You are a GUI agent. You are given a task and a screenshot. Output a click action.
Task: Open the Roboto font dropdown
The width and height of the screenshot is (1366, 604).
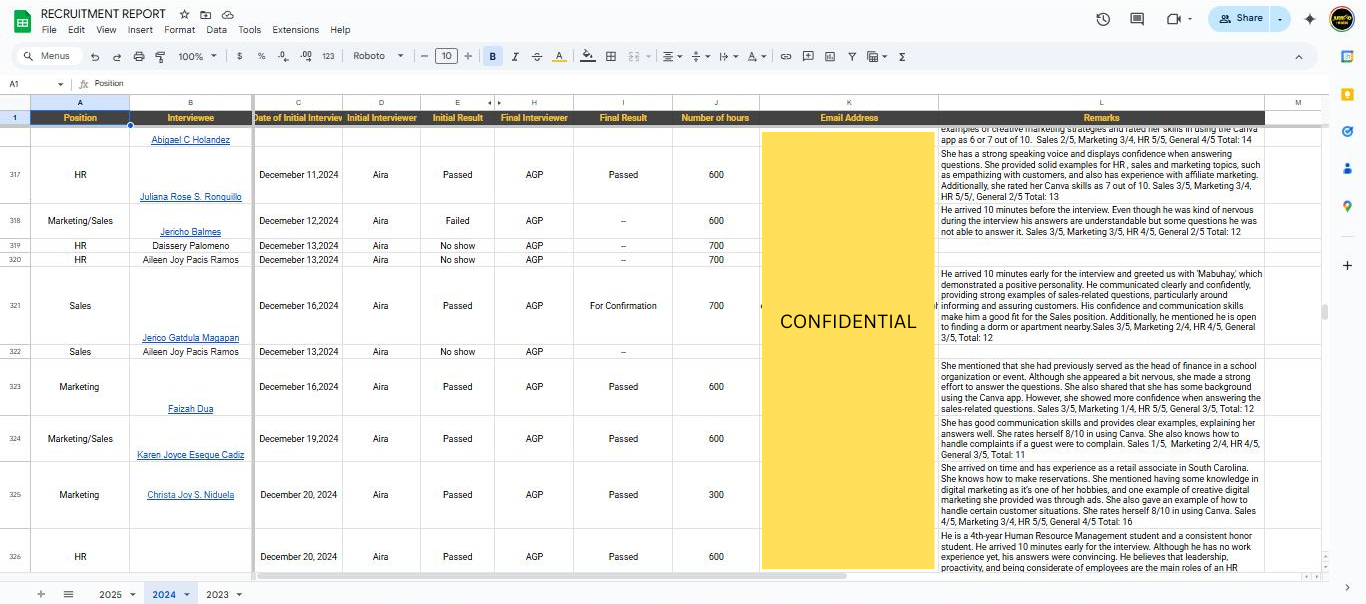pyautogui.click(x=377, y=57)
